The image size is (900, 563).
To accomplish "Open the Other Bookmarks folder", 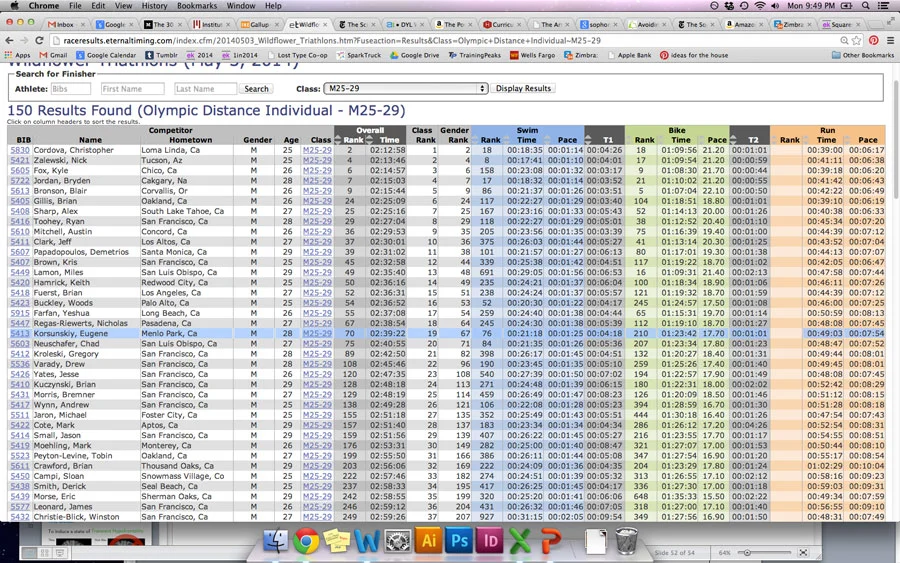I will coord(863,55).
